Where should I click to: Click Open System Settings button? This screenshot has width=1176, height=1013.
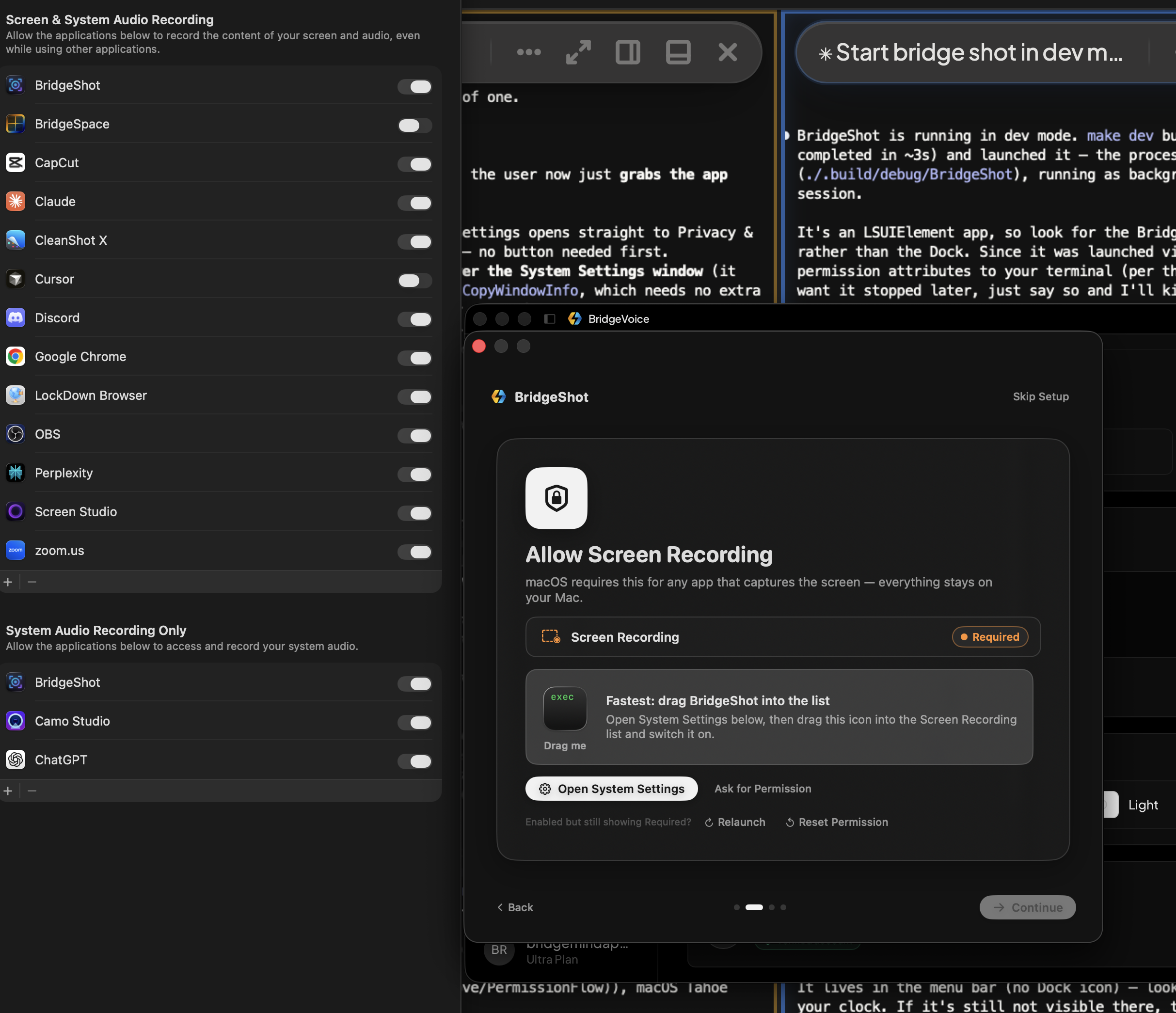coord(611,789)
